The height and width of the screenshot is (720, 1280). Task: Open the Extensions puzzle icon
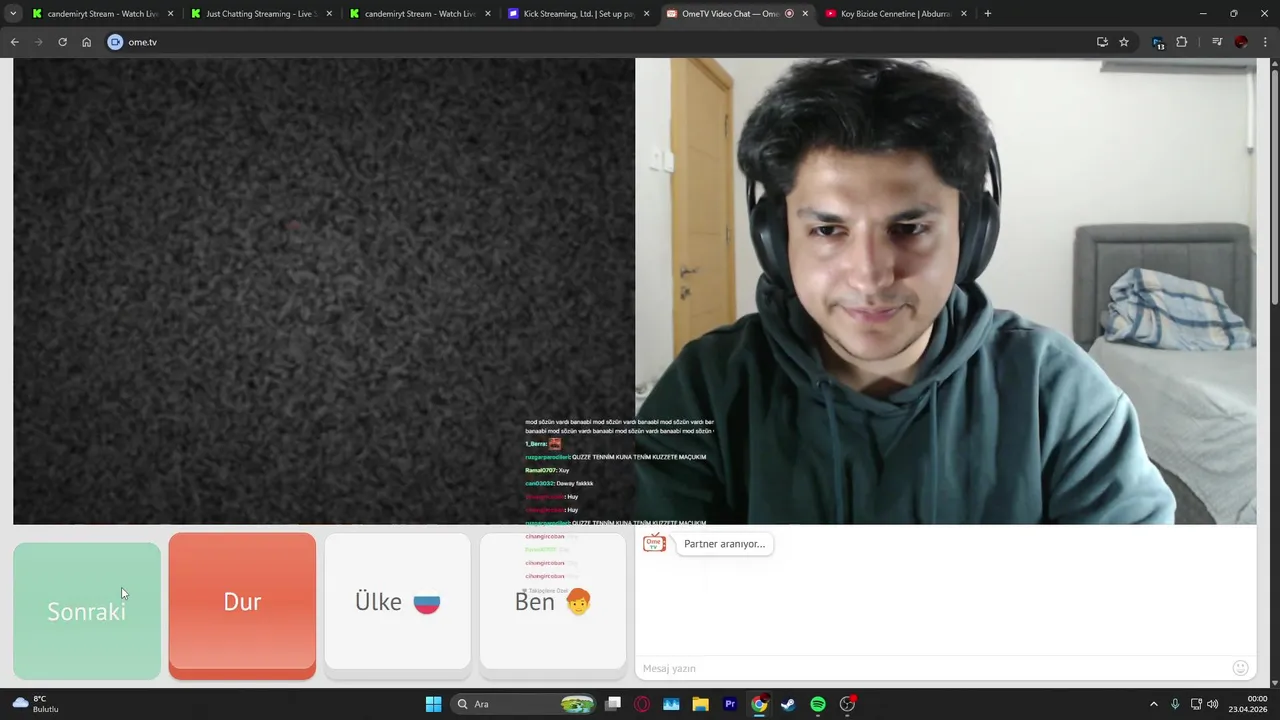coord(1182,42)
